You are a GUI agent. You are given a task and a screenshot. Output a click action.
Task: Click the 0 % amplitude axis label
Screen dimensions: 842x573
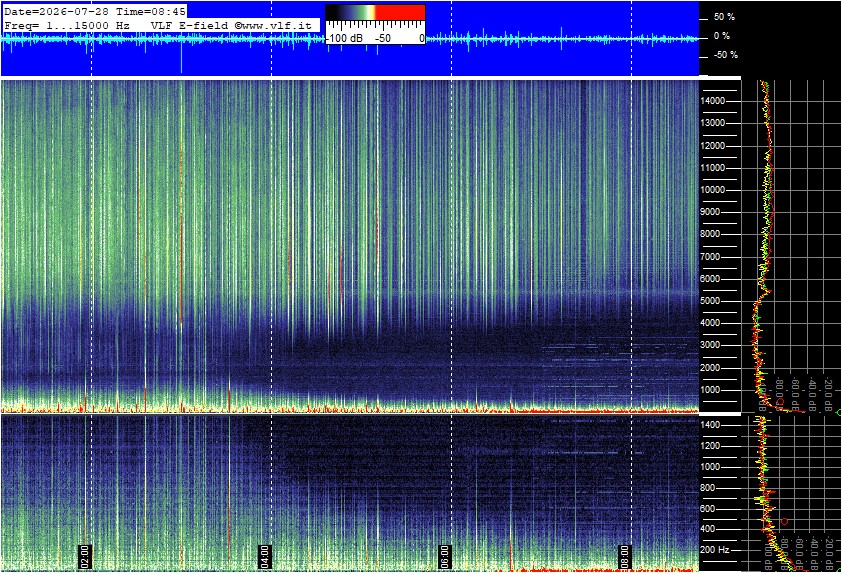[722, 36]
